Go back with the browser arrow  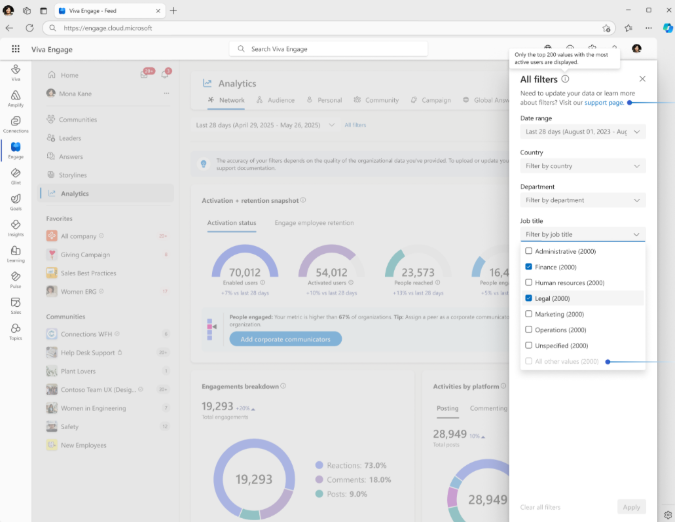[9, 28]
